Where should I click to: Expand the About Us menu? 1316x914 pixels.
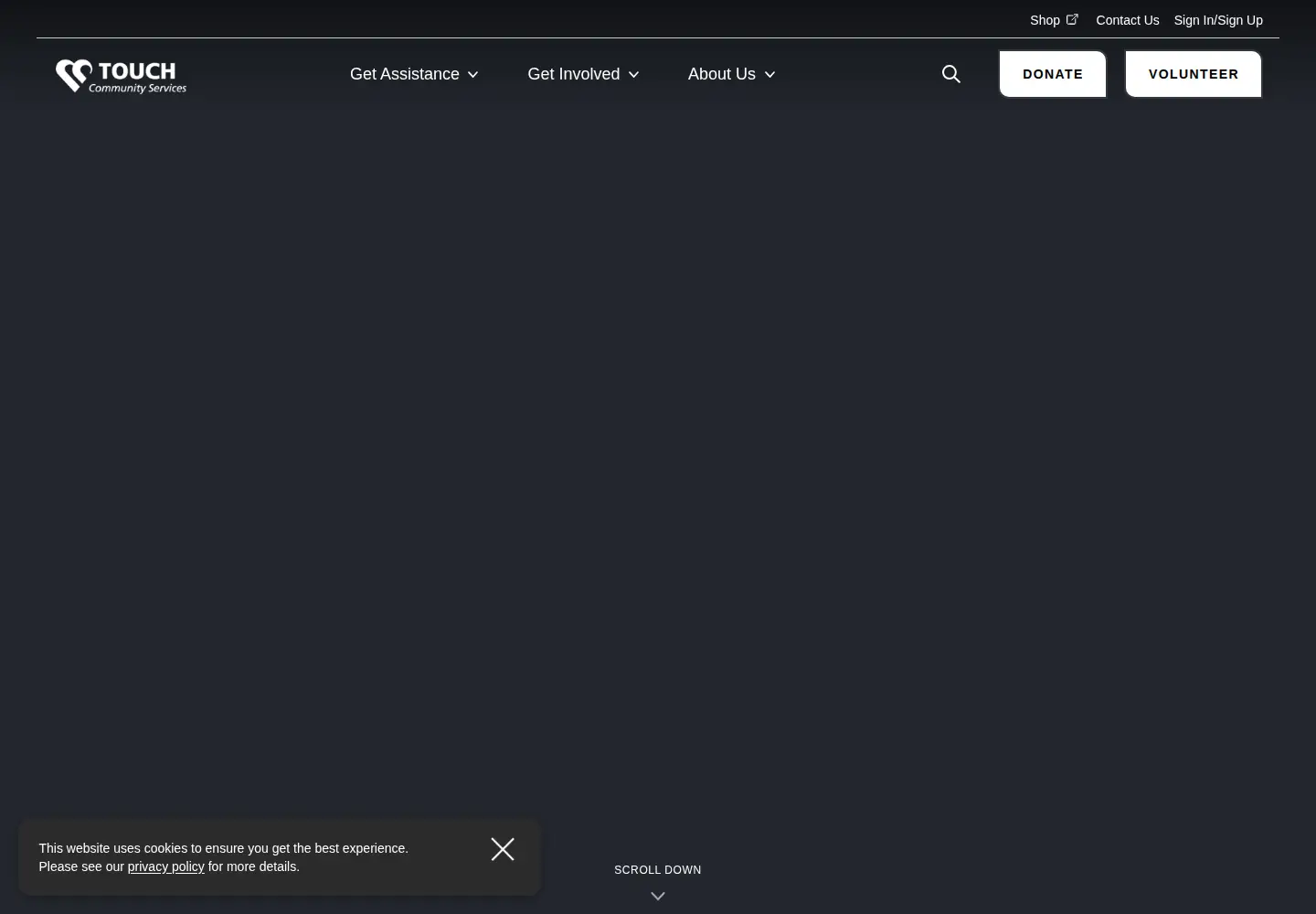pyautogui.click(x=731, y=74)
